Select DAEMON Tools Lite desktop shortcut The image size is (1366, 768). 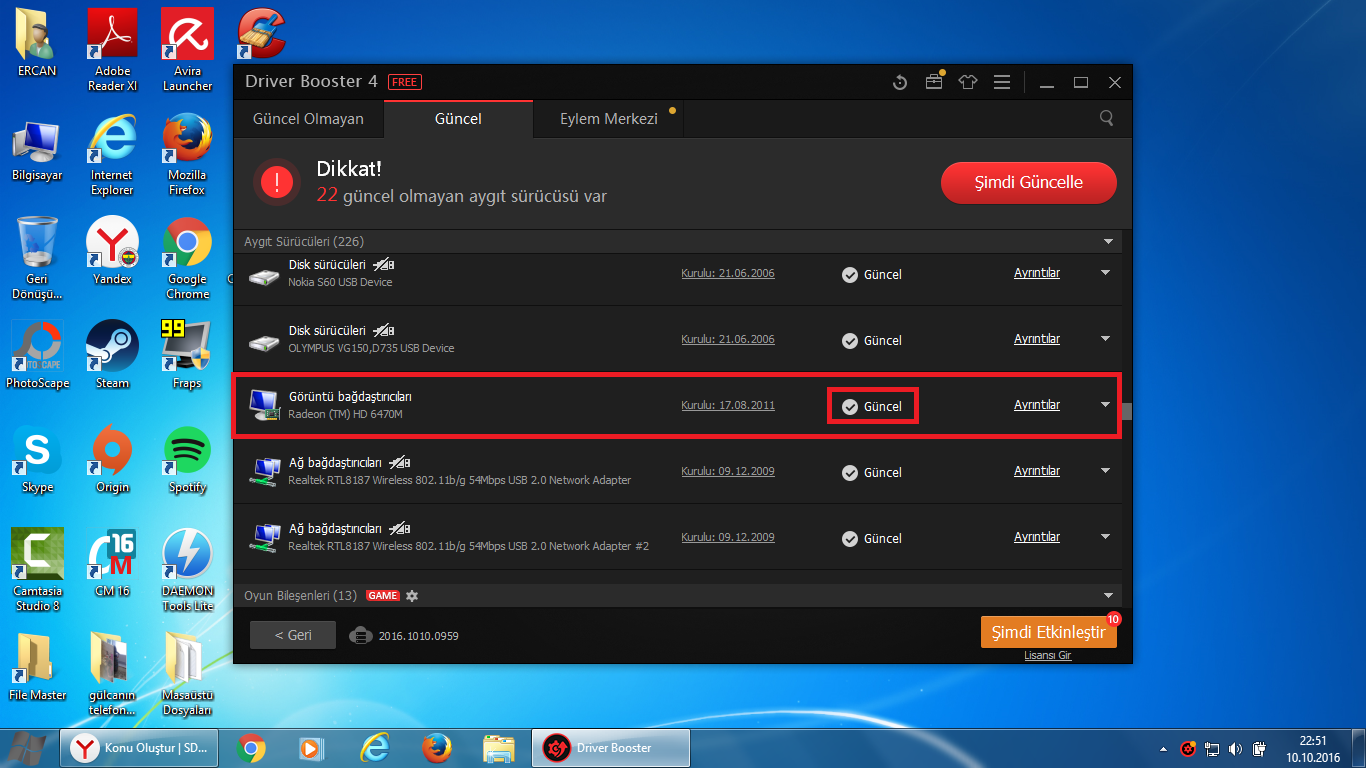coord(187,570)
